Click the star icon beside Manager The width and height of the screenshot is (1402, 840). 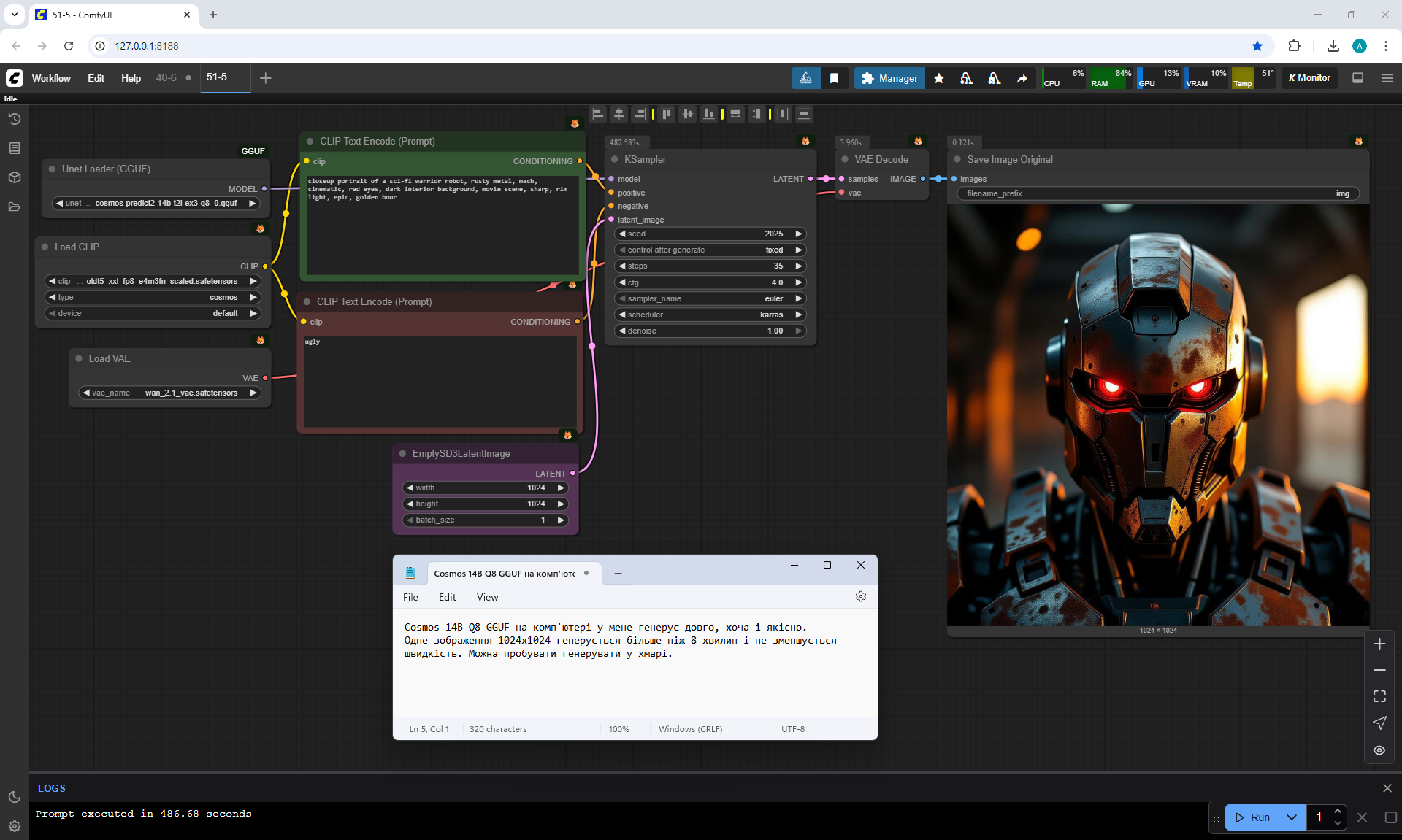939,78
